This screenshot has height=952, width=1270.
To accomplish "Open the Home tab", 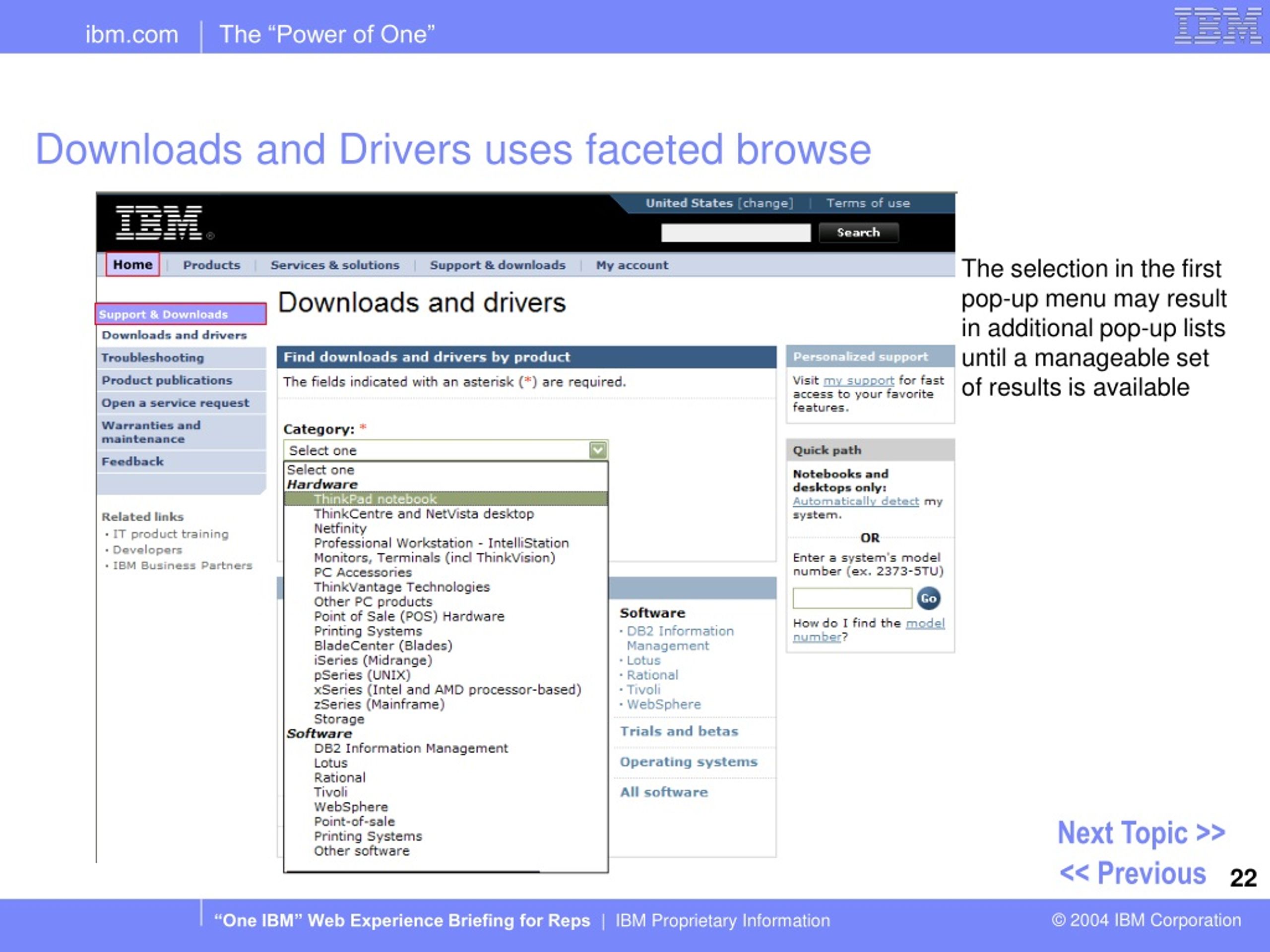I will click(x=132, y=265).
